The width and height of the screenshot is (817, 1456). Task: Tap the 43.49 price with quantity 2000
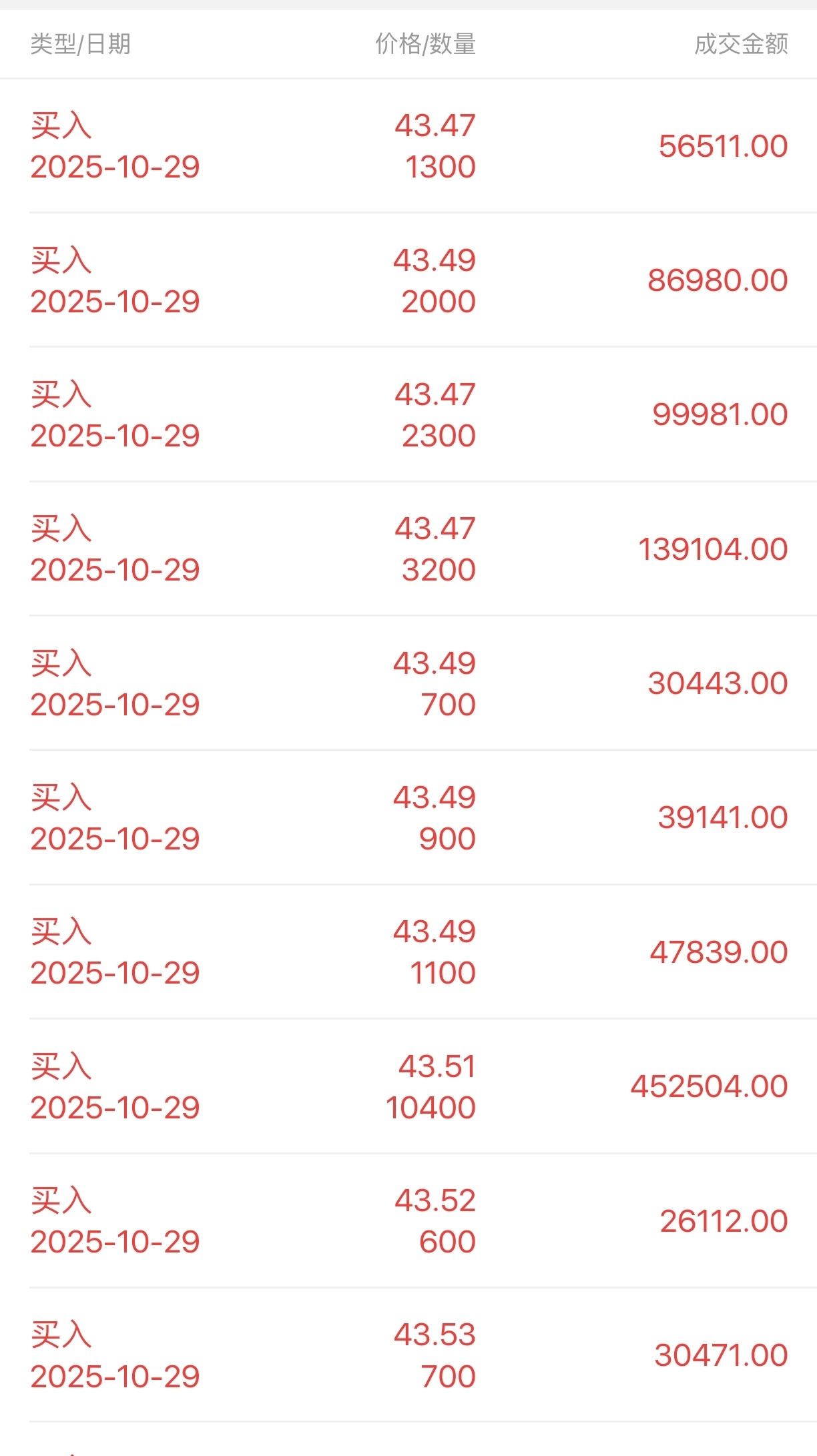point(435,260)
